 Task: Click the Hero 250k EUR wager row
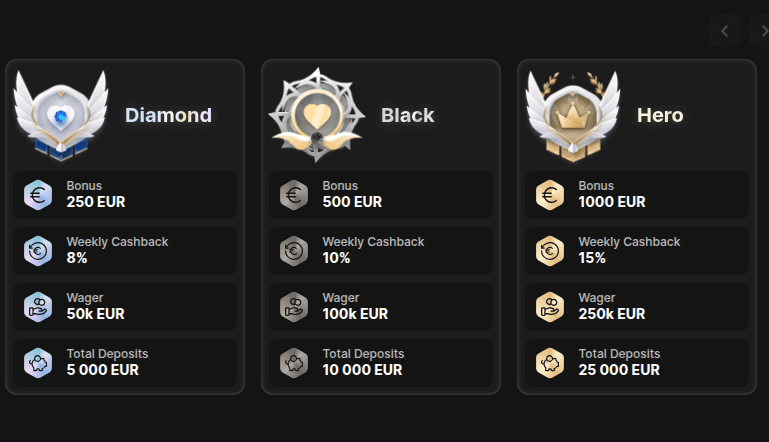click(x=637, y=306)
